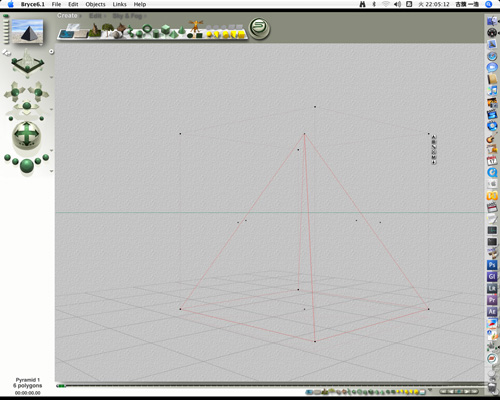The image size is (500, 400).
Task: Open the trackball options dropdown triangle
Action: coord(51,150)
